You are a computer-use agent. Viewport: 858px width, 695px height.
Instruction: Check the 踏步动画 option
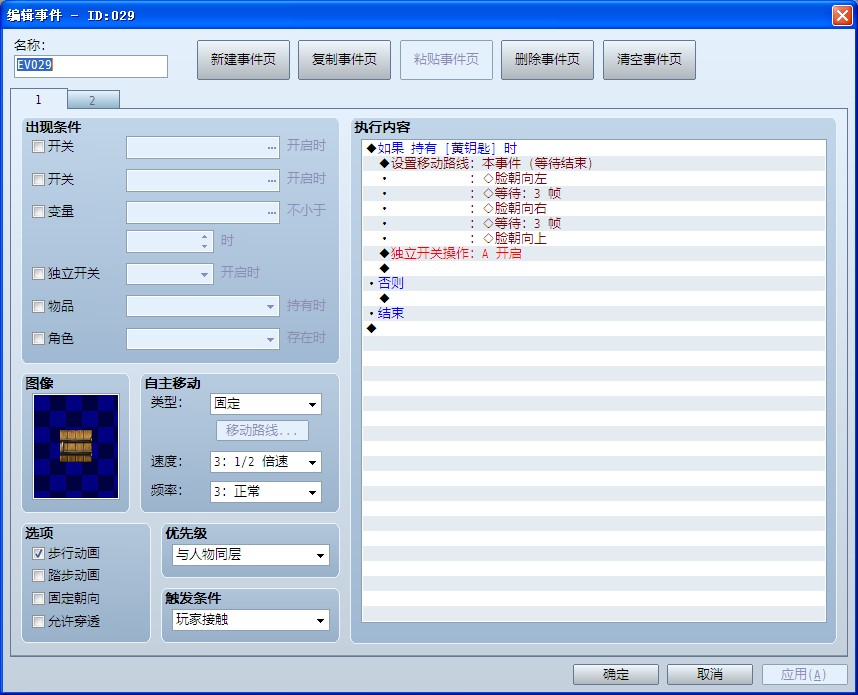tap(38, 576)
